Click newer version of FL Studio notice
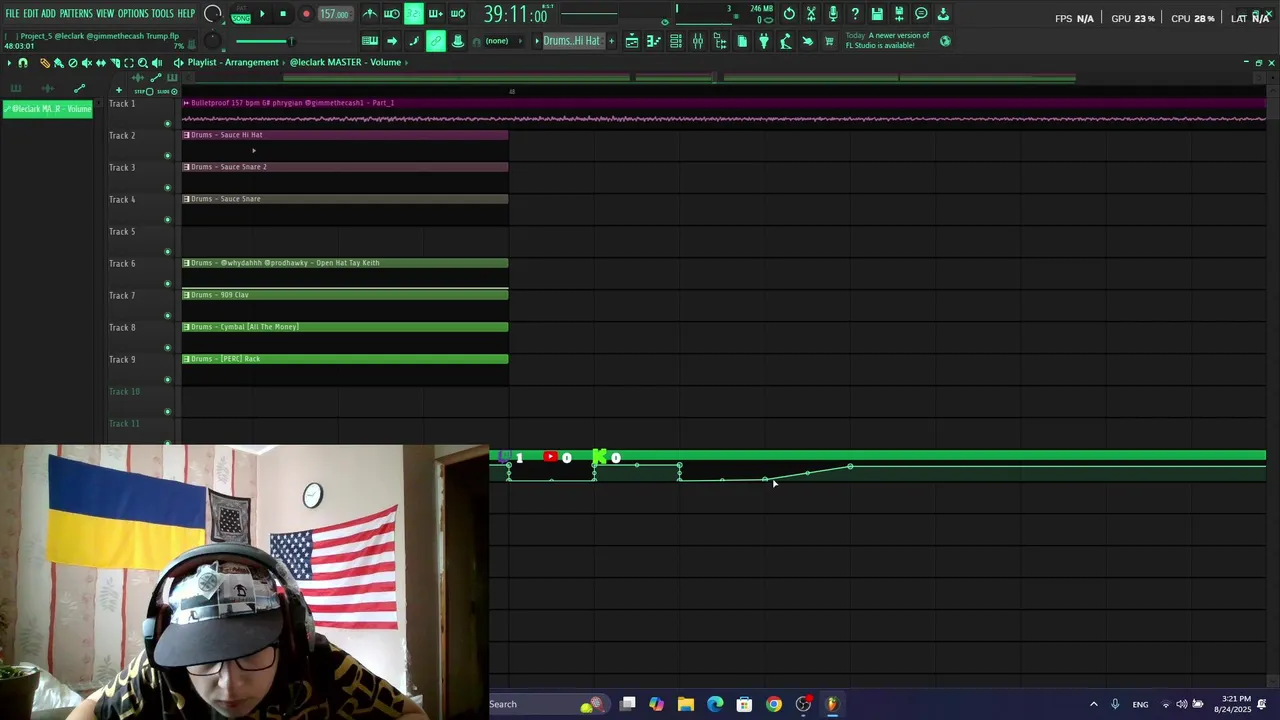This screenshot has width=1280, height=720. (x=887, y=41)
